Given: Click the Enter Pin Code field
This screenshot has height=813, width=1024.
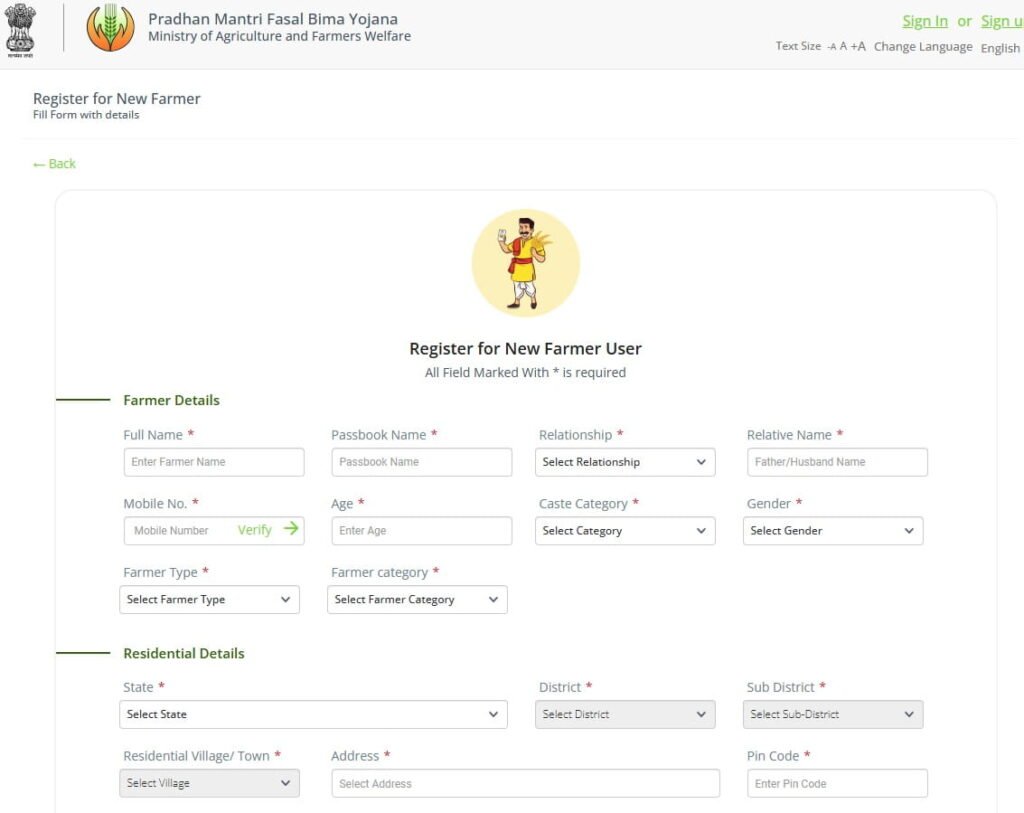Looking at the screenshot, I should 837,783.
